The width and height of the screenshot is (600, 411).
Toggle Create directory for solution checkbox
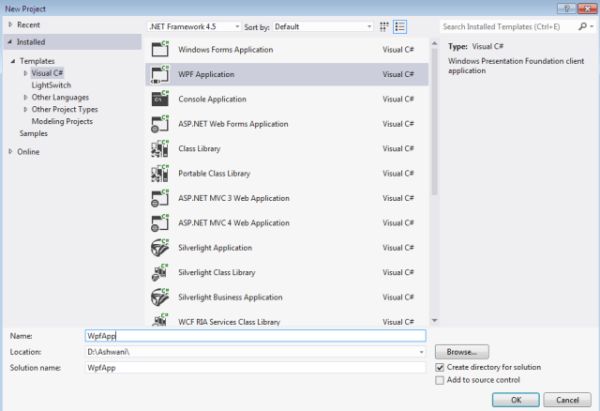[440, 367]
